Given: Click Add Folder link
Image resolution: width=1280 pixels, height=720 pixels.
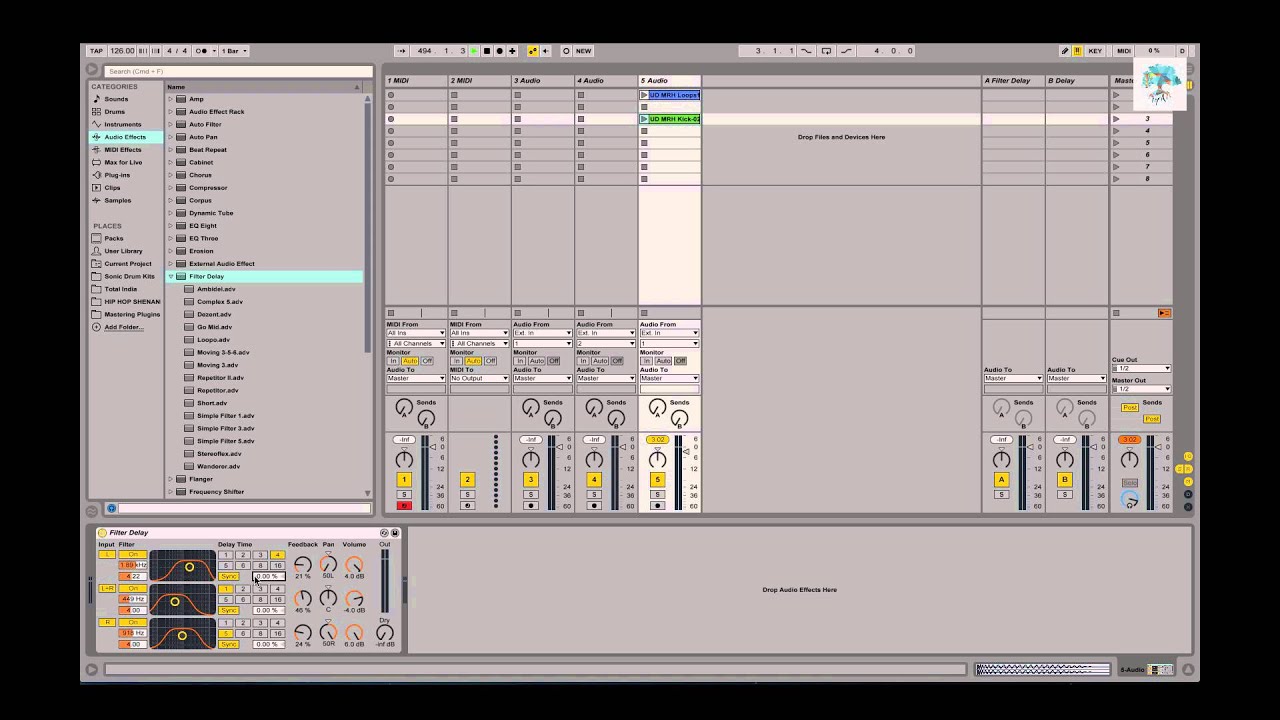Looking at the screenshot, I should 123,327.
